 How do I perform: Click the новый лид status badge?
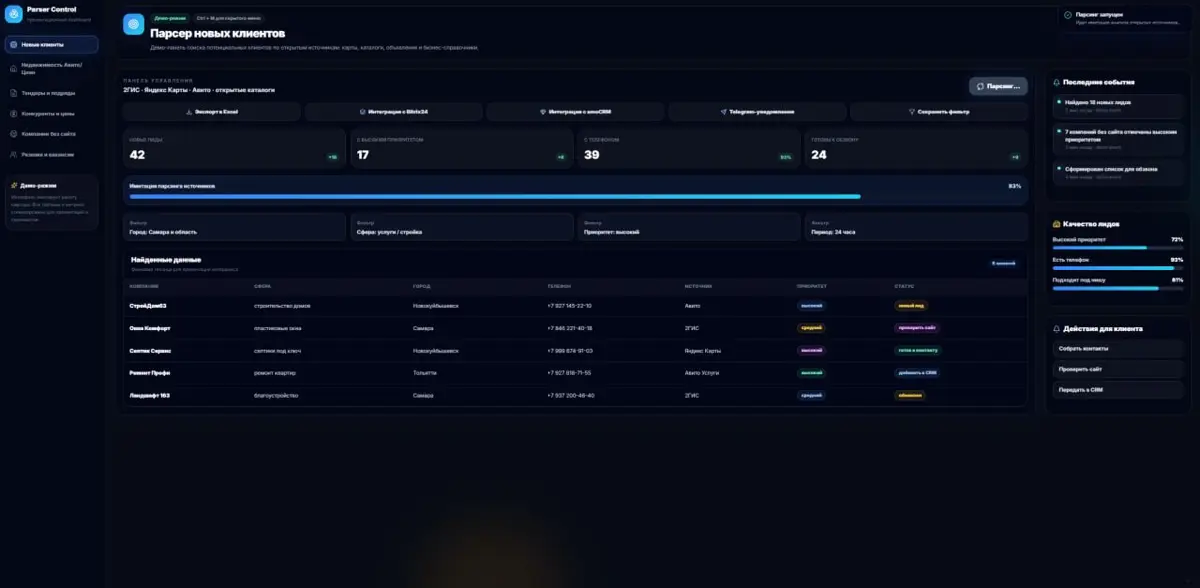(x=911, y=305)
